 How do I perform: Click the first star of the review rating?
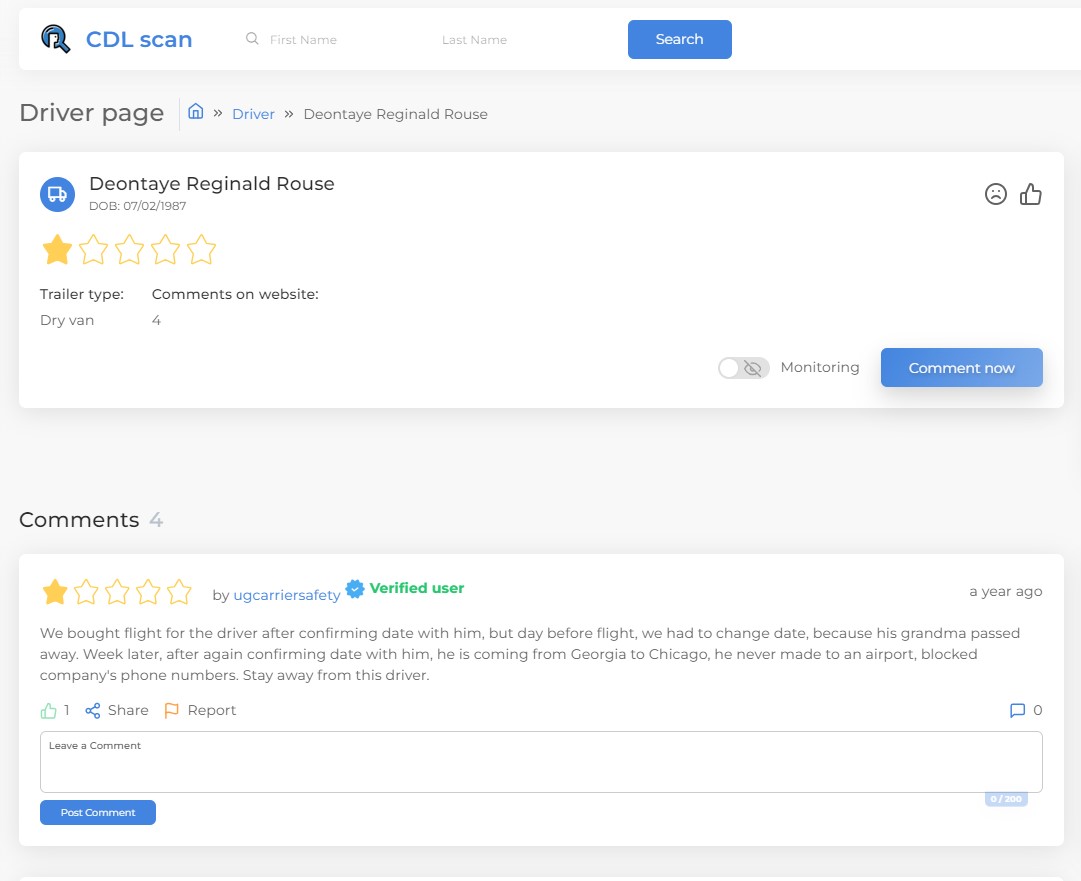(x=55, y=593)
